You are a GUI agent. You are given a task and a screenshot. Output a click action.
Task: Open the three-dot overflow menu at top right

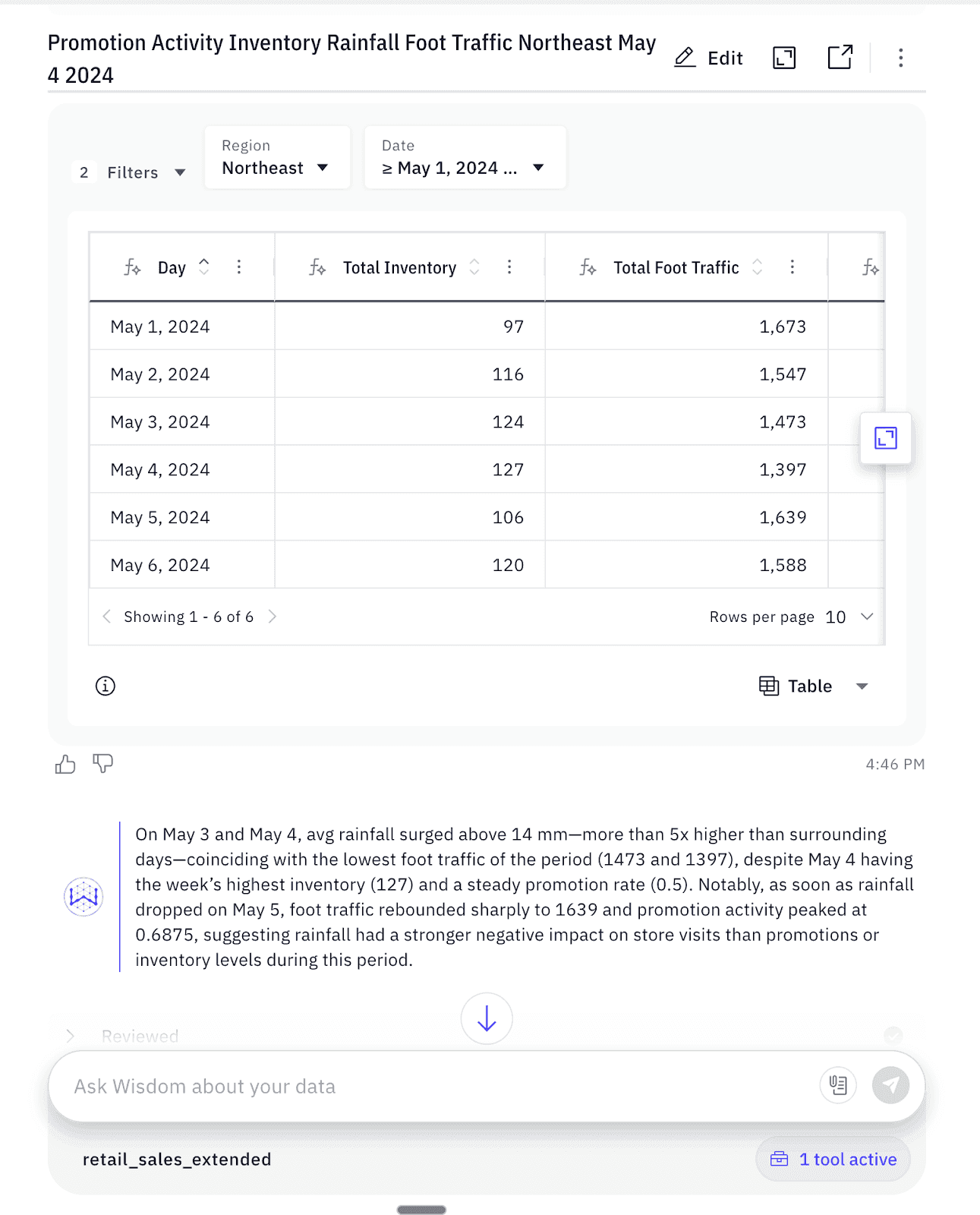coord(900,57)
